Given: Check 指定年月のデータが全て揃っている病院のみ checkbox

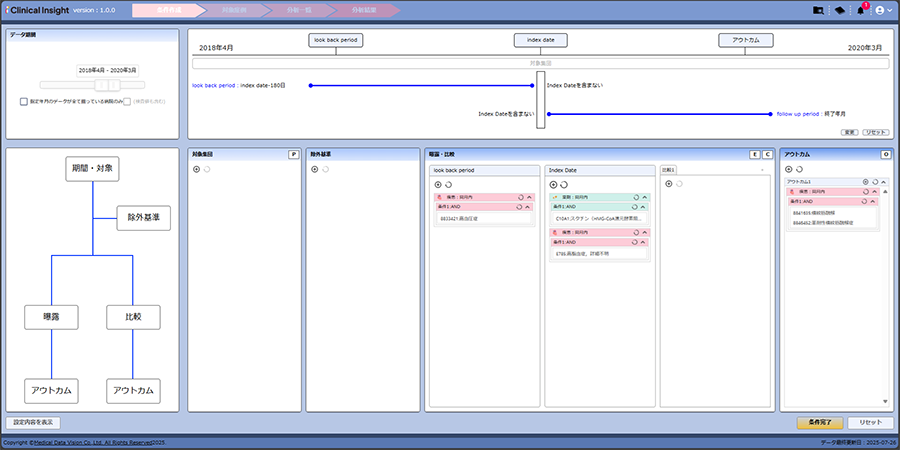Looking at the screenshot, I should click(24, 102).
